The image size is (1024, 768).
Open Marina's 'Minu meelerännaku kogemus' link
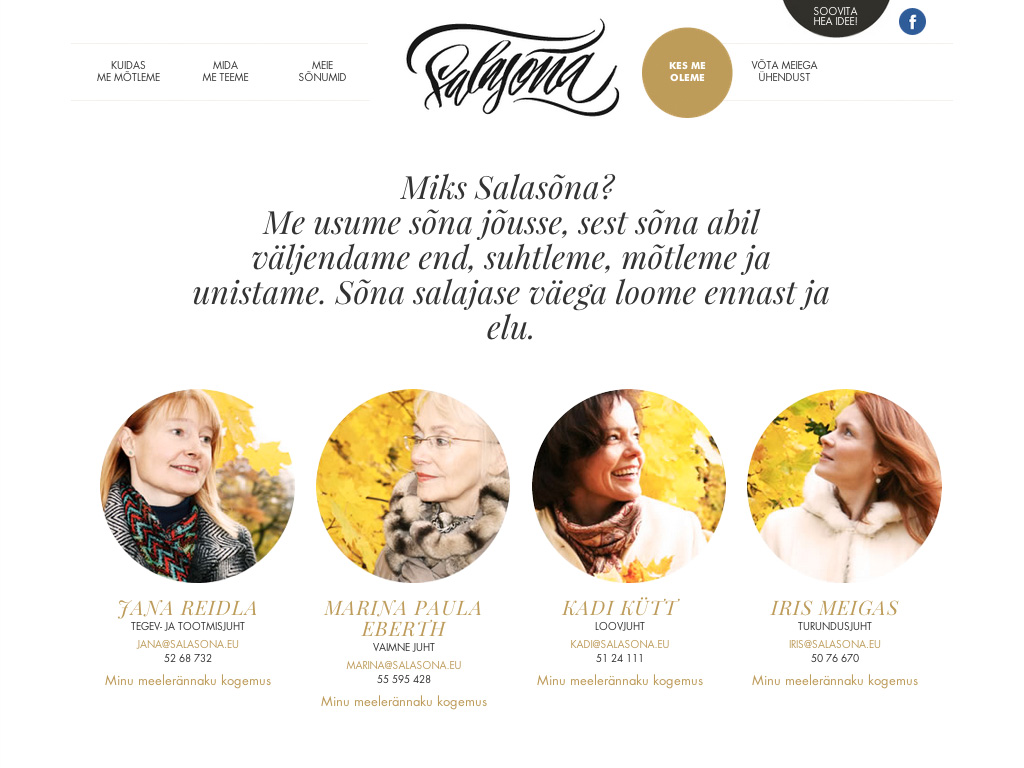point(404,701)
